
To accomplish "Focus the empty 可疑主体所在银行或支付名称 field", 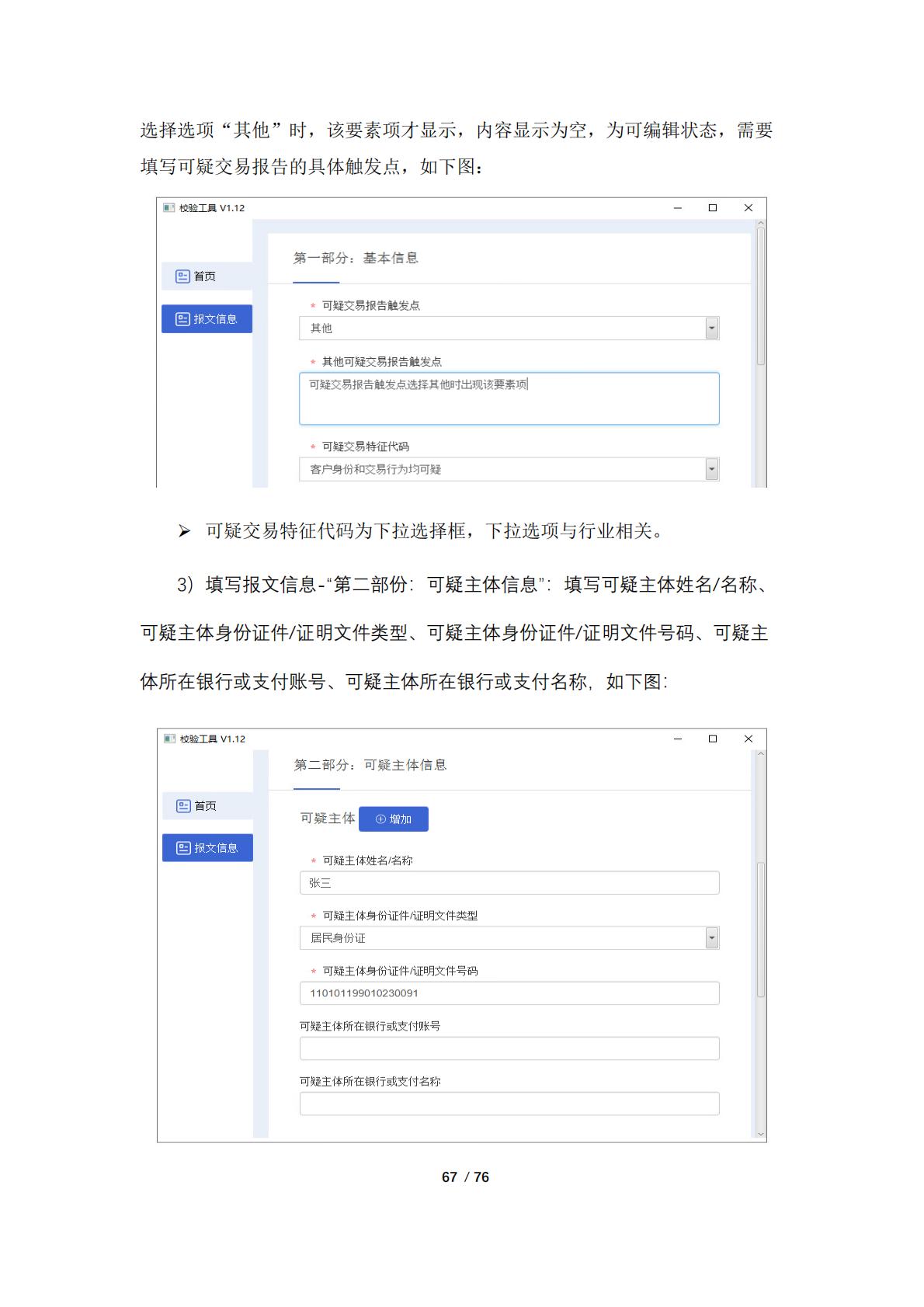I will (509, 1104).
